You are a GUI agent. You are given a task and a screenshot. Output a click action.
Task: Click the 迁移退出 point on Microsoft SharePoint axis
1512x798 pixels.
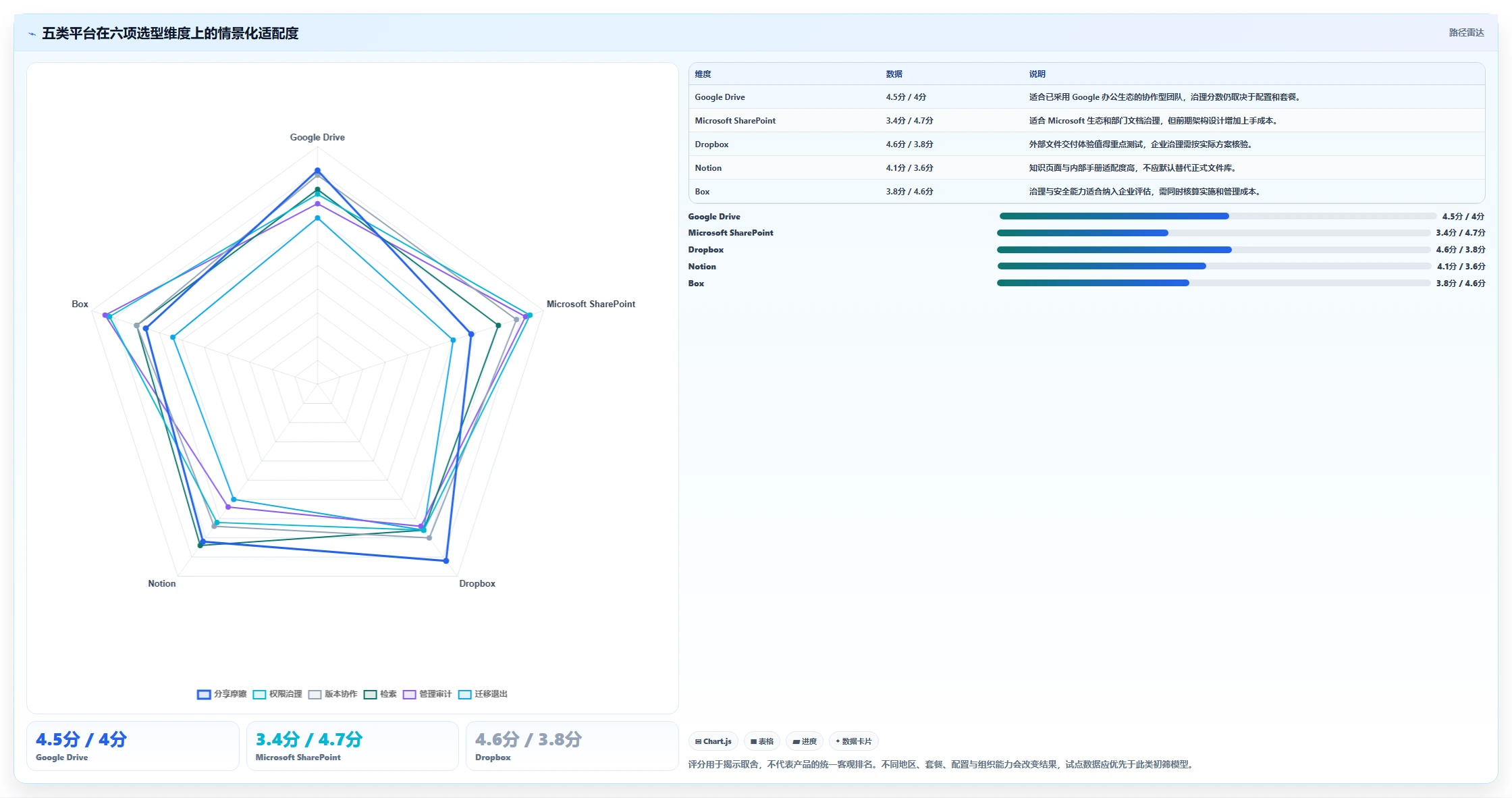click(x=453, y=340)
